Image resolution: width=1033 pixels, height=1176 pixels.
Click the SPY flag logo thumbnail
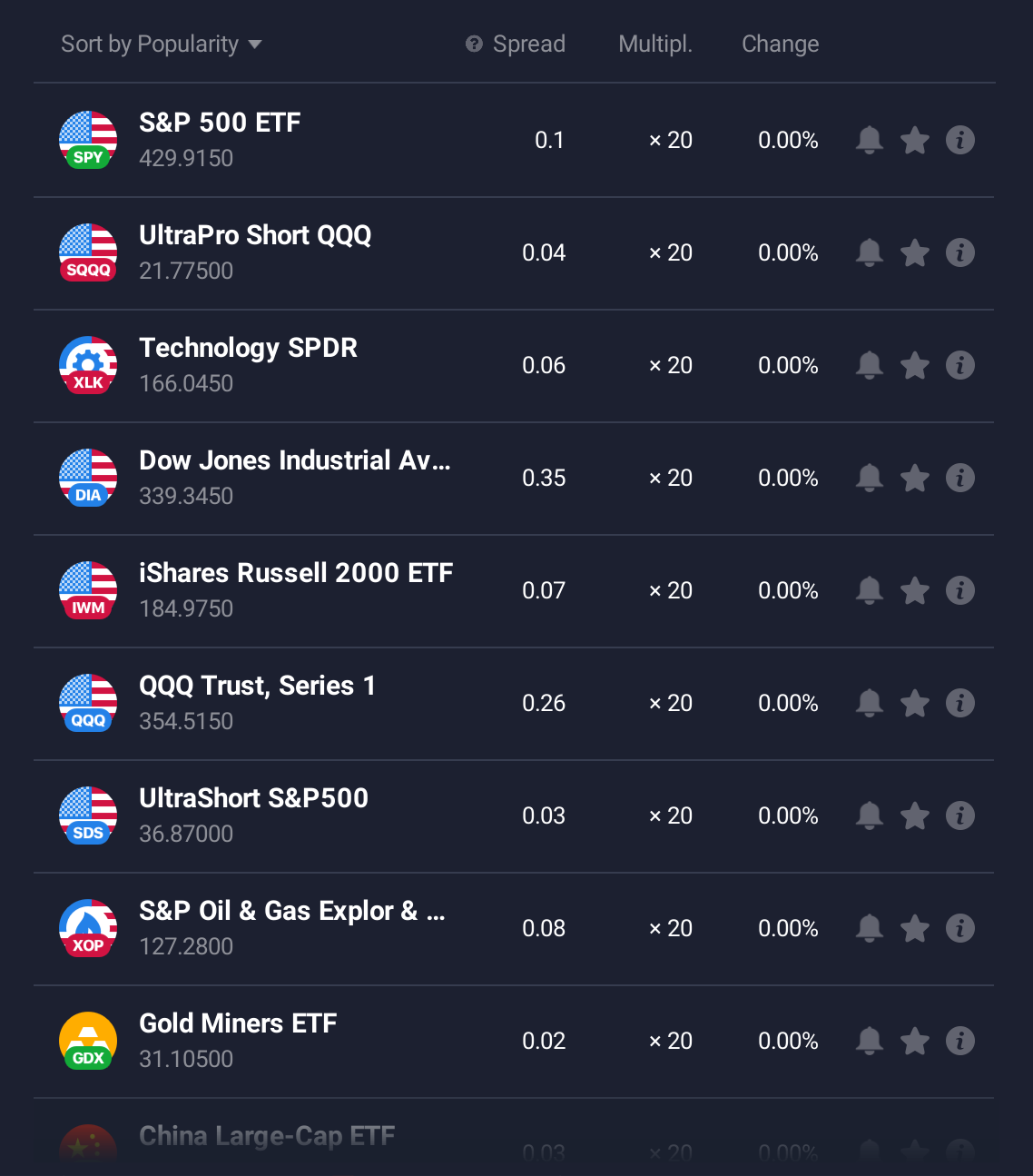(x=88, y=140)
